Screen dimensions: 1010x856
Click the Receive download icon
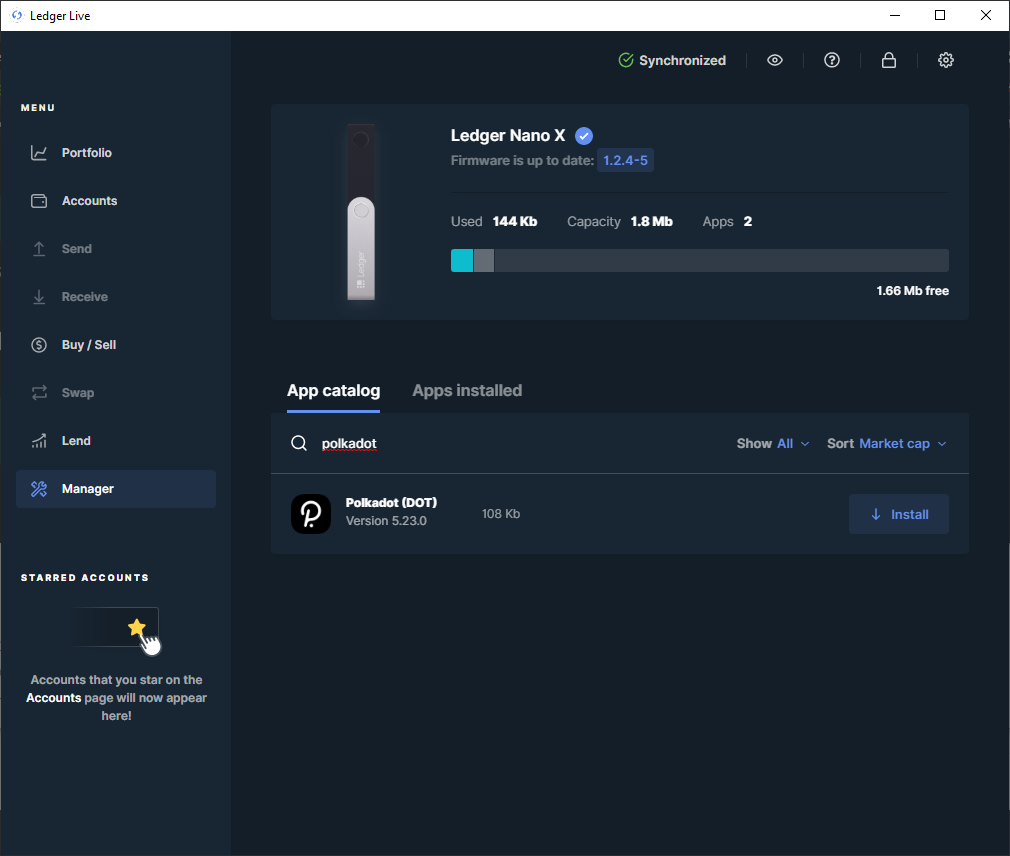pos(39,297)
